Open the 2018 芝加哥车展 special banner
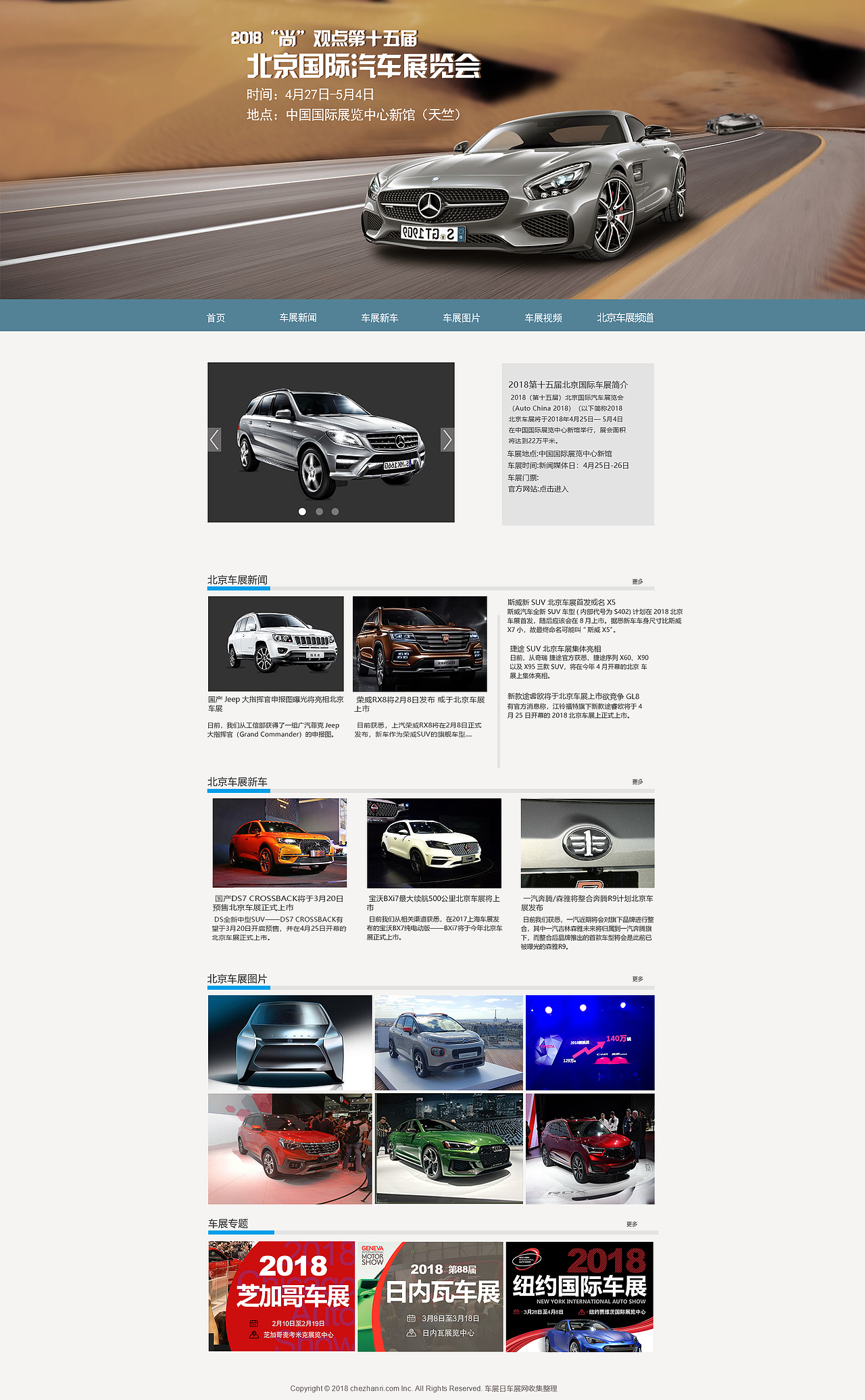865x1400 pixels. click(x=282, y=1297)
